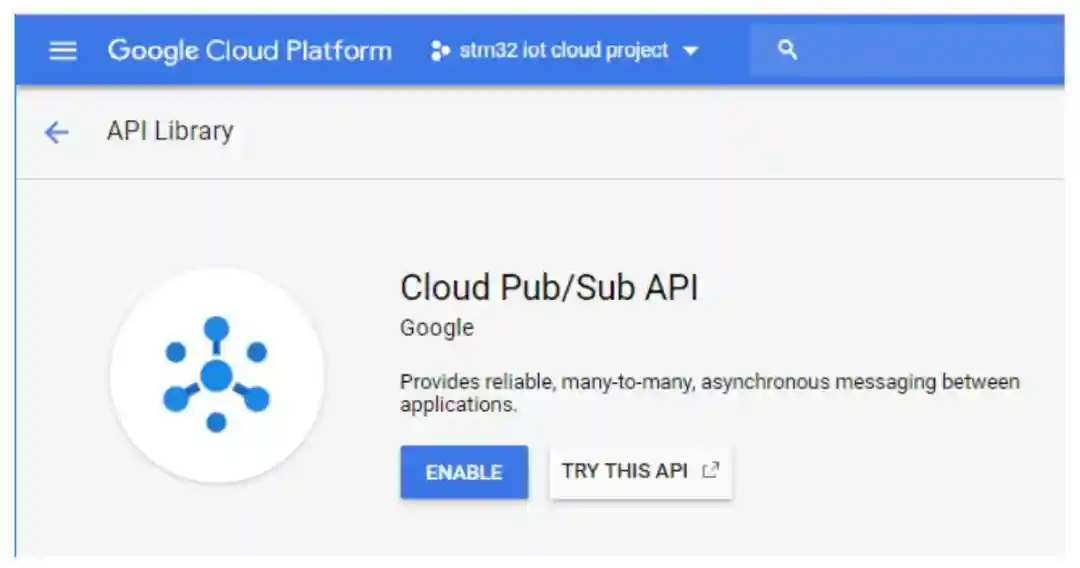Expand the project dropdown arrow
1080x568 pixels.
[691, 52]
